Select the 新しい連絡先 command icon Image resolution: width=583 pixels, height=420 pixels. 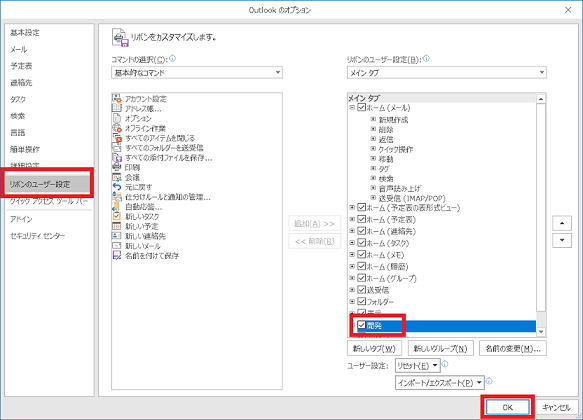click(x=117, y=236)
